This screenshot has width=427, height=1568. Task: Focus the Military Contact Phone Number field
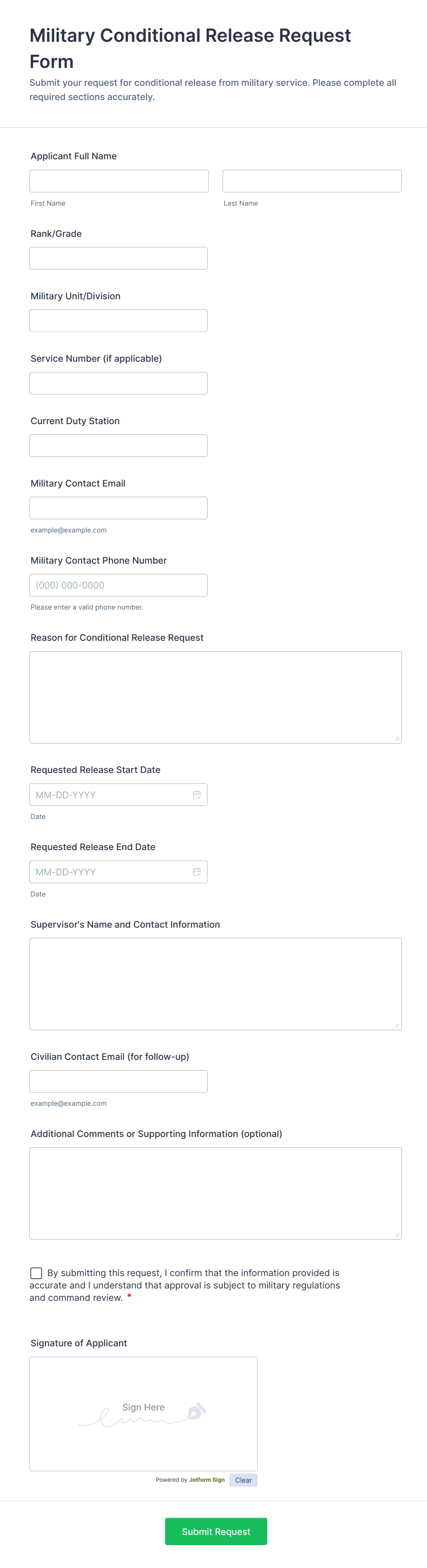(x=118, y=585)
